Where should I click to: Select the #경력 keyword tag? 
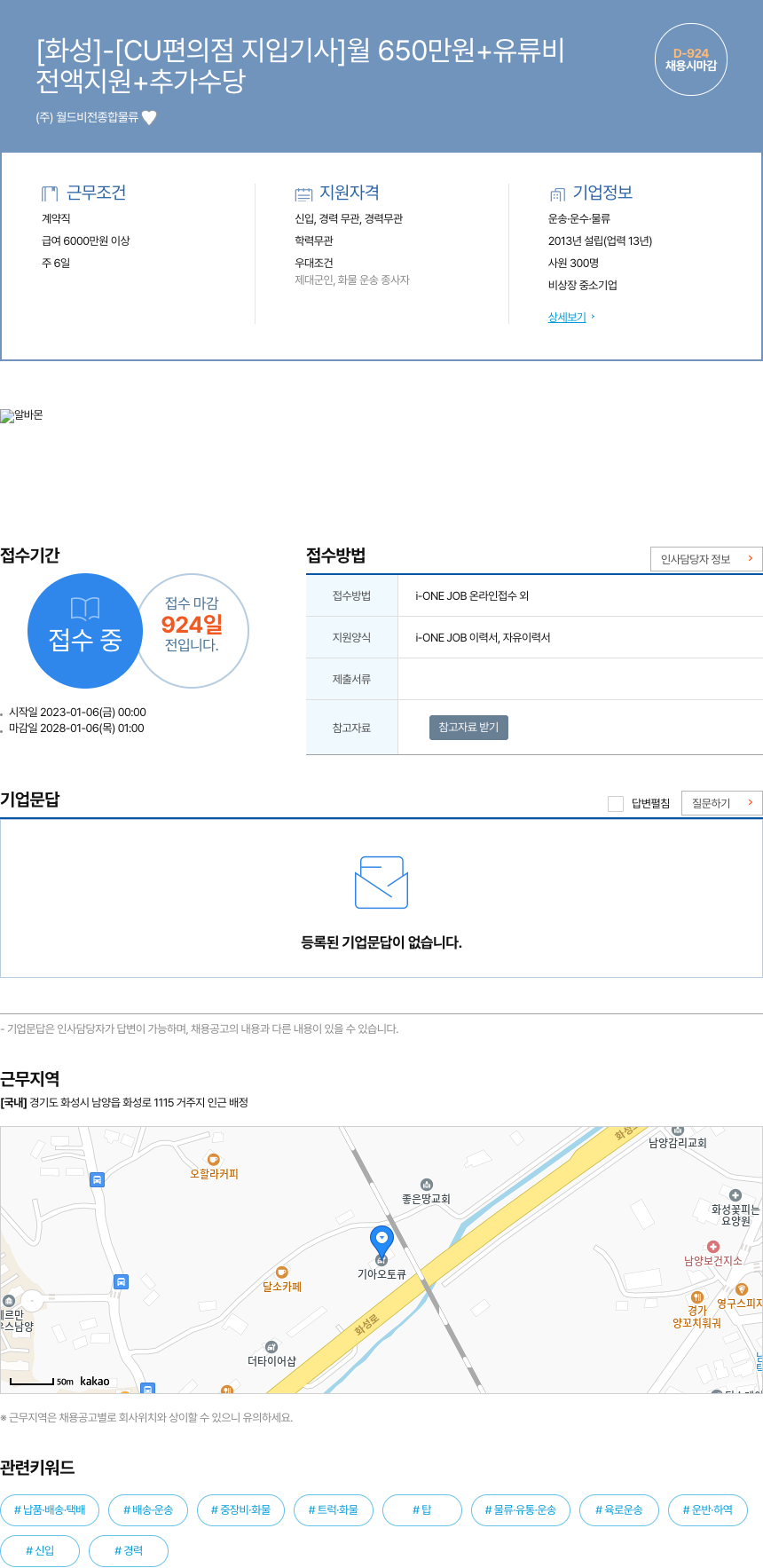coord(129,1550)
